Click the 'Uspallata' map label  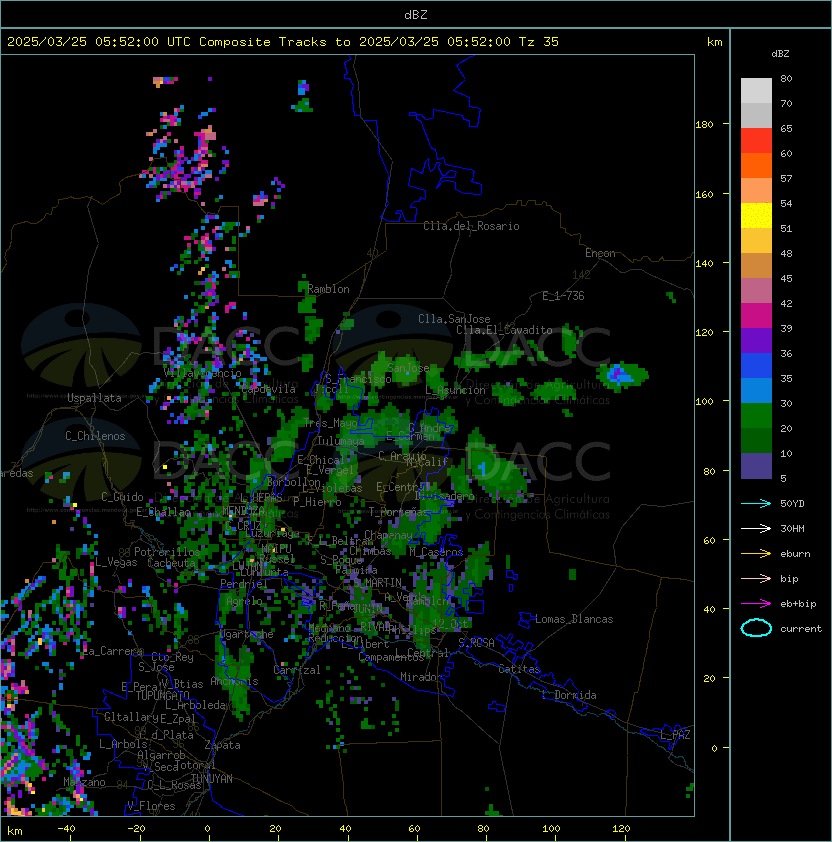pos(94,398)
